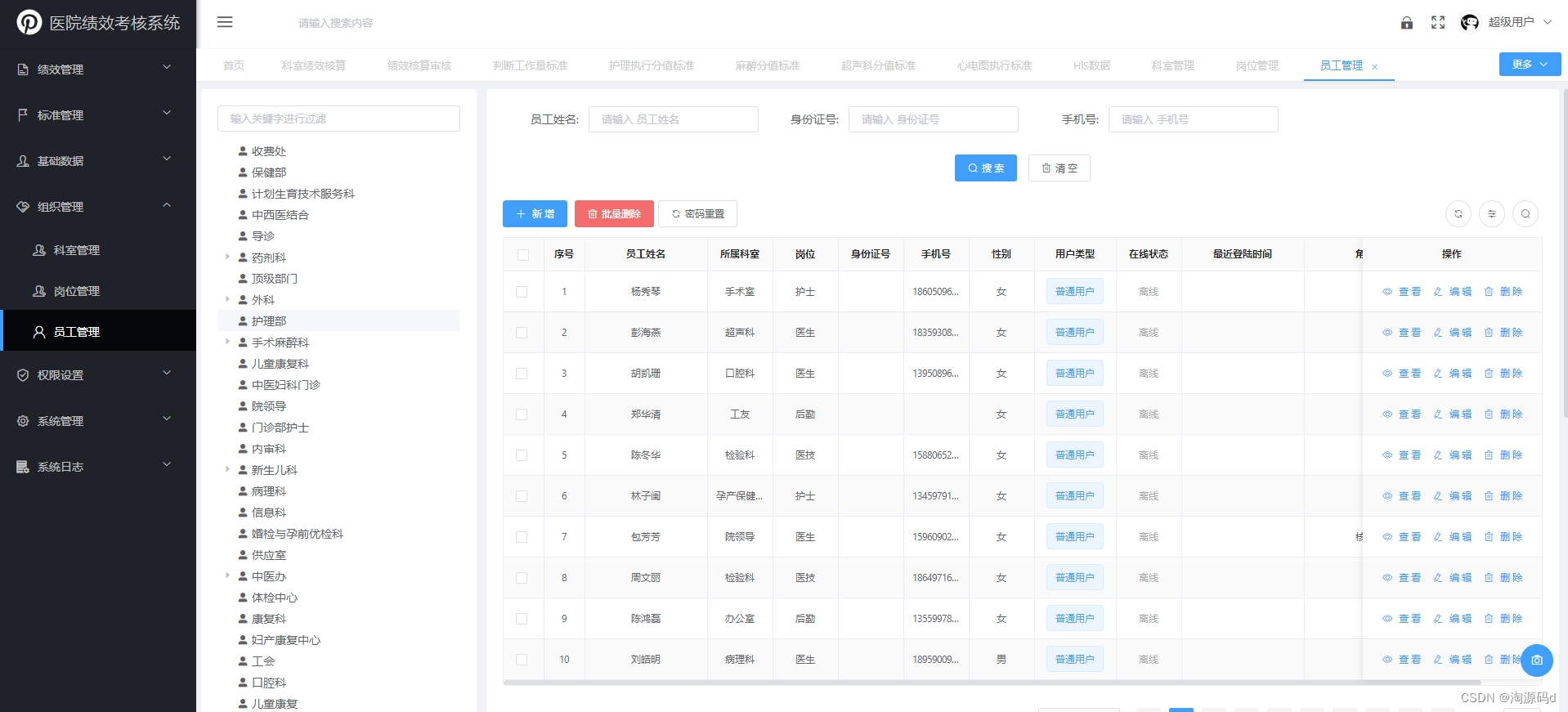Toggle search area circular icon
The width and height of the screenshot is (1568, 712).
1525,214
